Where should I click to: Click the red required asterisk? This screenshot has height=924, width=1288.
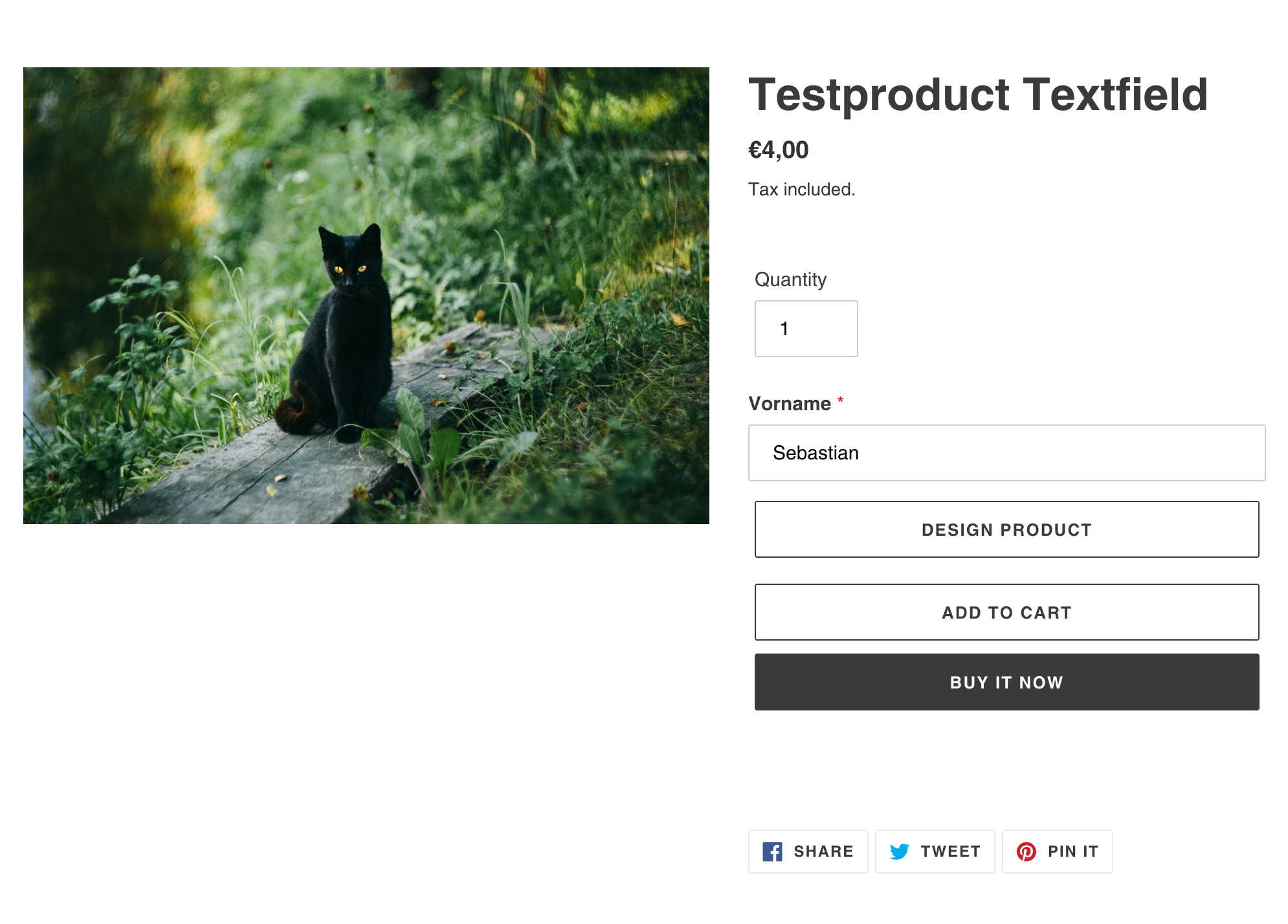(x=840, y=401)
